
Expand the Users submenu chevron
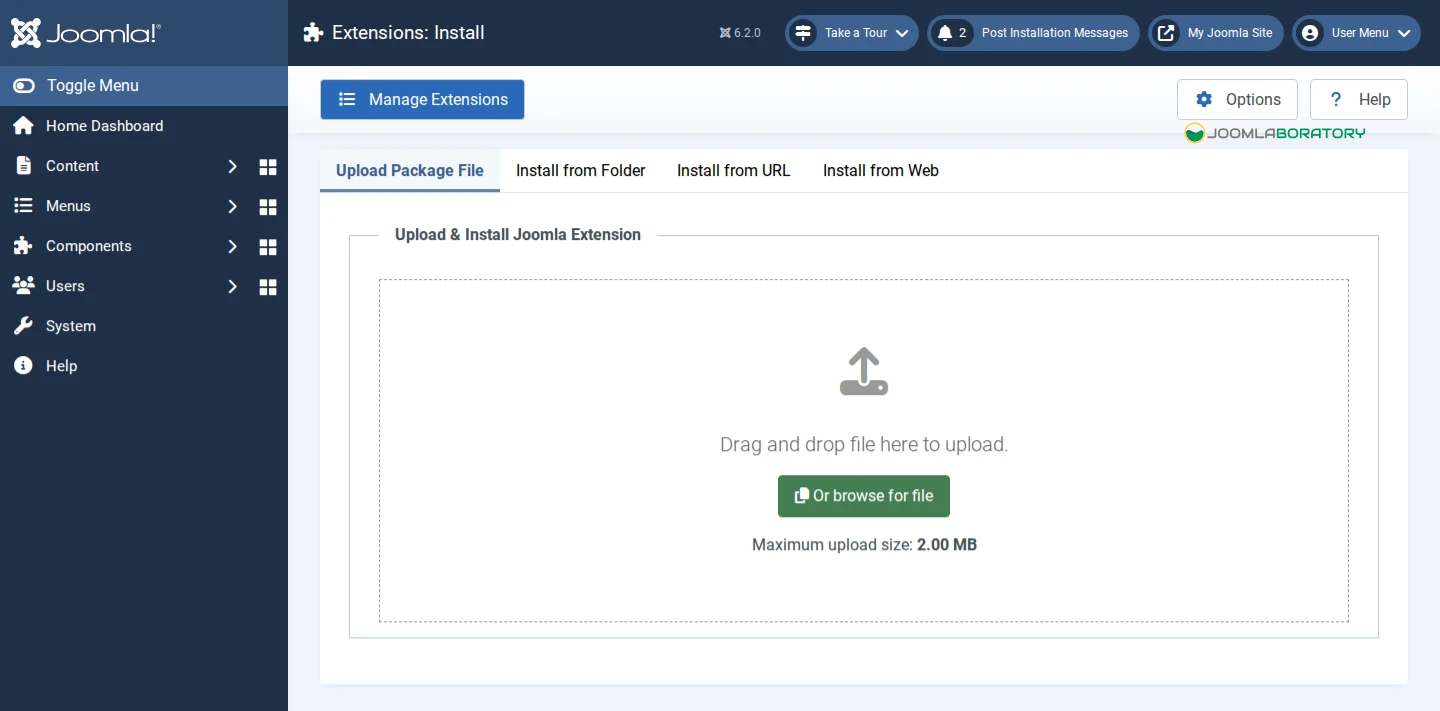tap(232, 286)
